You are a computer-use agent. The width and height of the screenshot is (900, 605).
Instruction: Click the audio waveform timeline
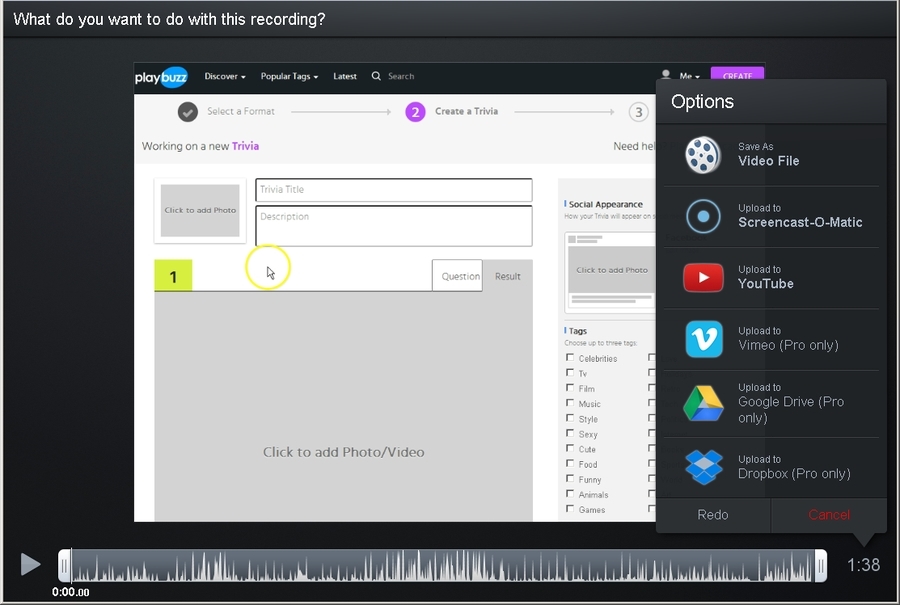point(443,566)
